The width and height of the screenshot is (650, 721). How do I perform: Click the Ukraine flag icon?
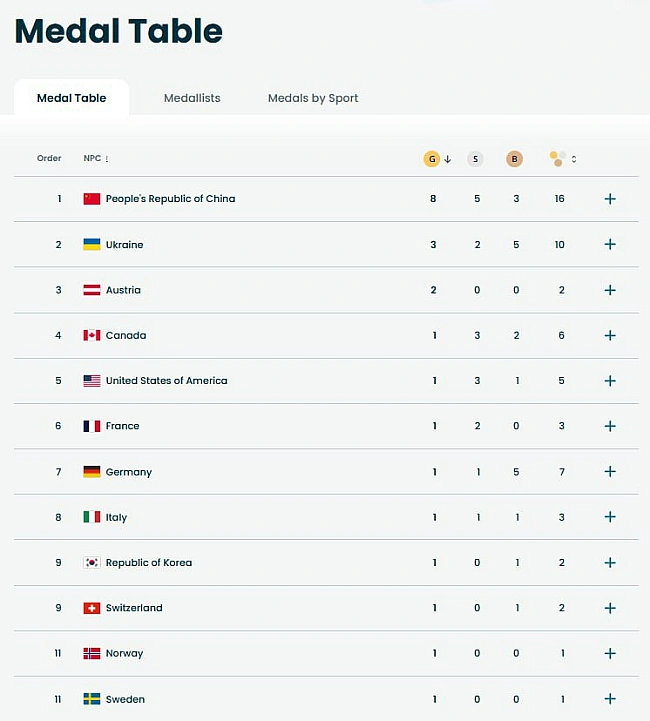(92, 245)
